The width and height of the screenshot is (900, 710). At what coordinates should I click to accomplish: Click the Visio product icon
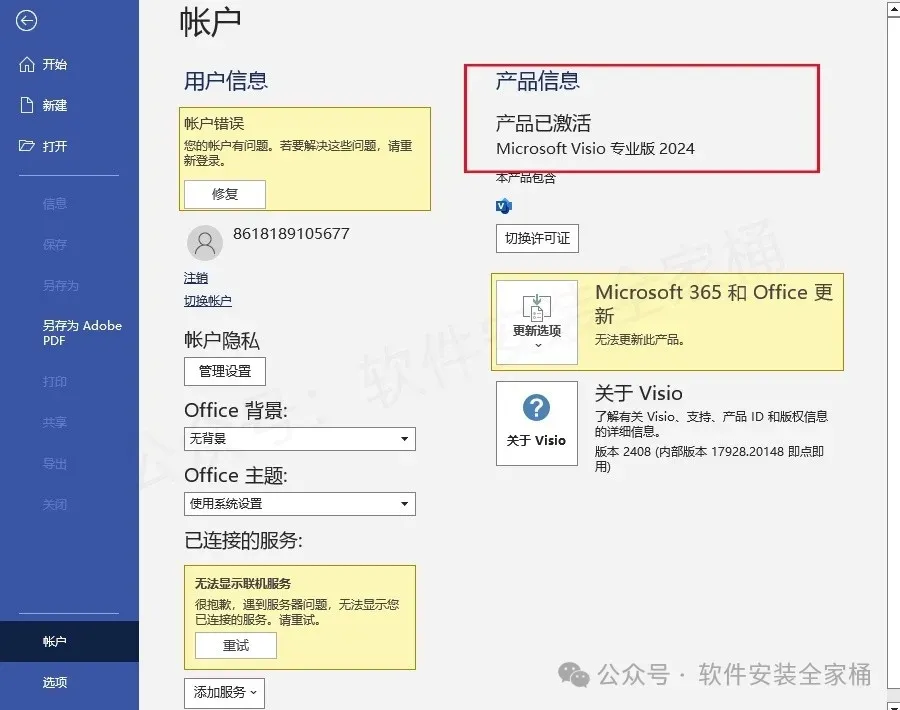pyautogui.click(x=504, y=205)
